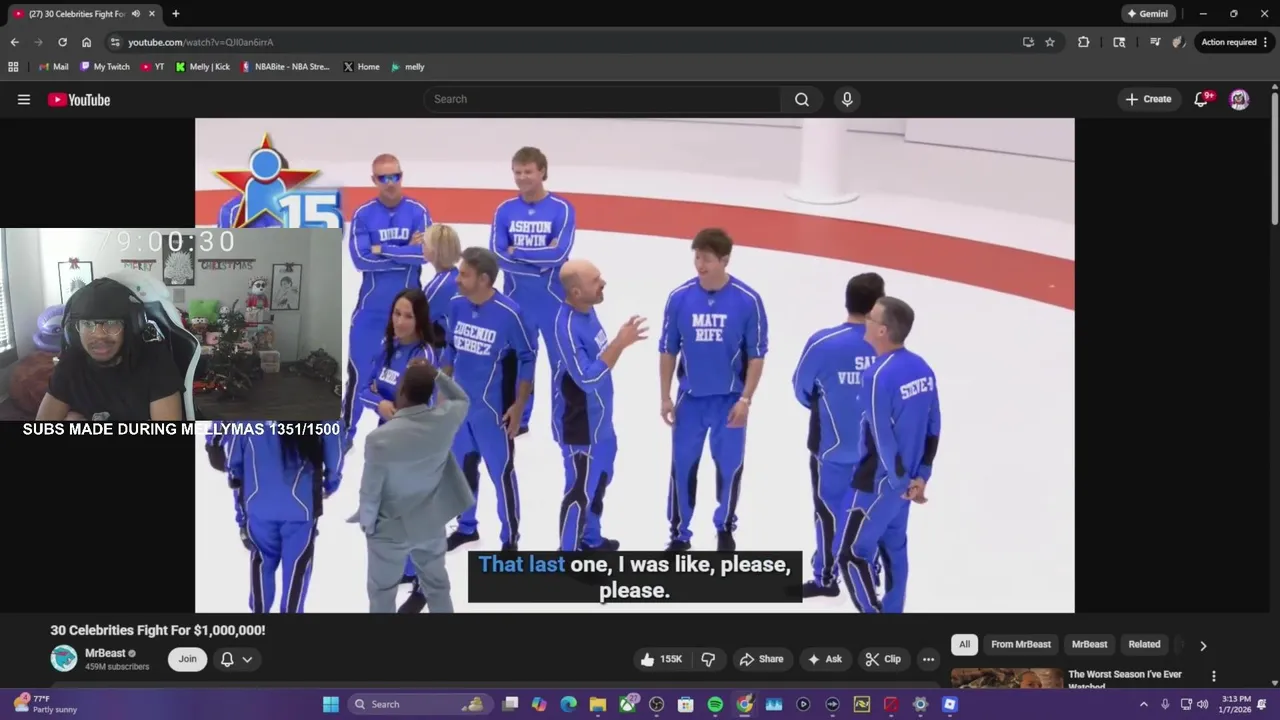Click the Join channel button

coord(187,659)
